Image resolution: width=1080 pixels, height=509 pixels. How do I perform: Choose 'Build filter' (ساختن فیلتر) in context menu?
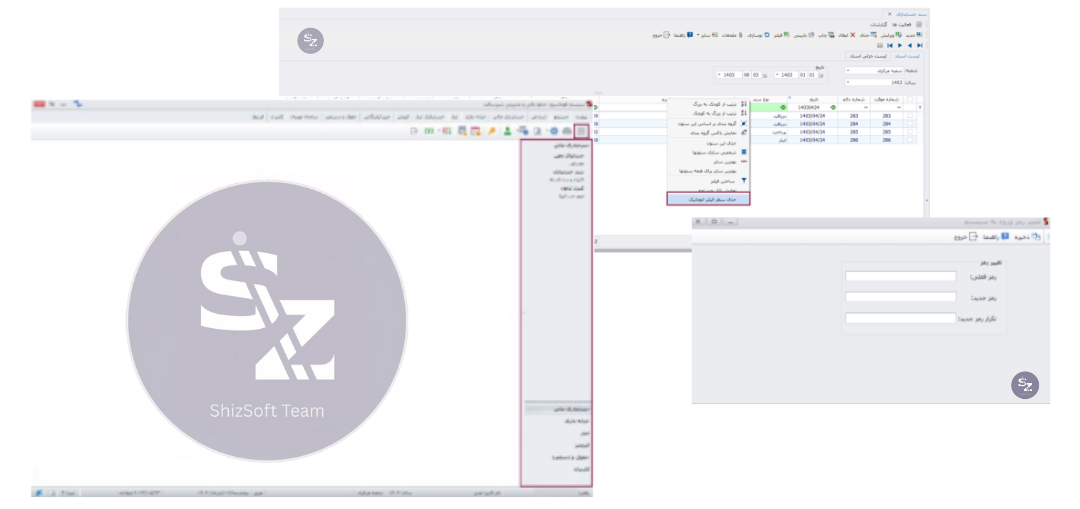(709, 181)
